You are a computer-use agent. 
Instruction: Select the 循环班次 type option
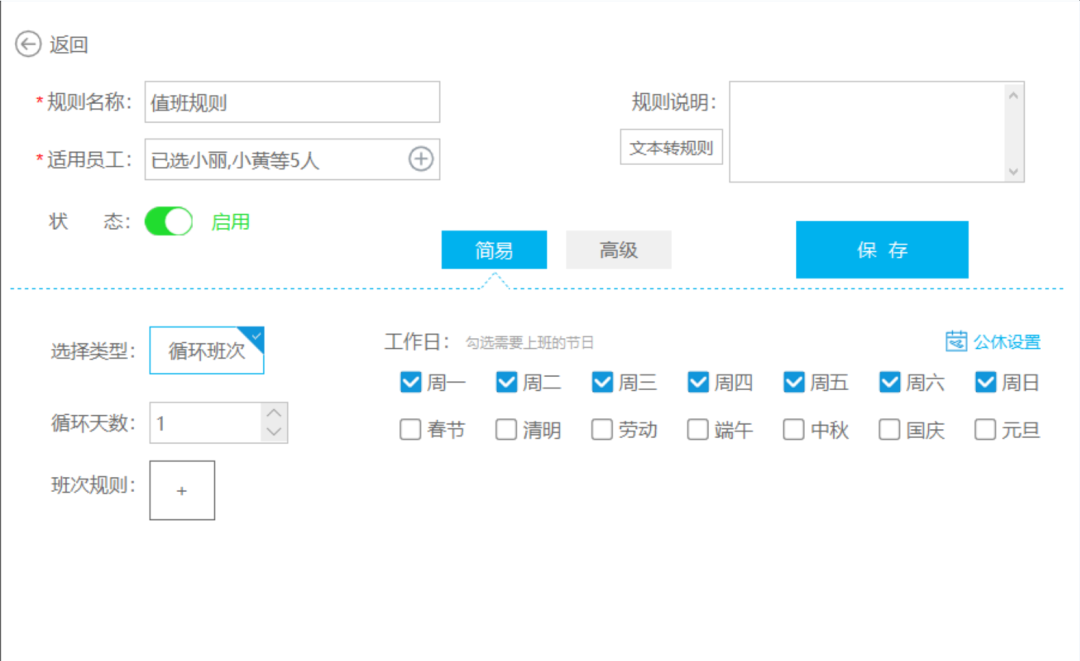click(x=207, y=350)
